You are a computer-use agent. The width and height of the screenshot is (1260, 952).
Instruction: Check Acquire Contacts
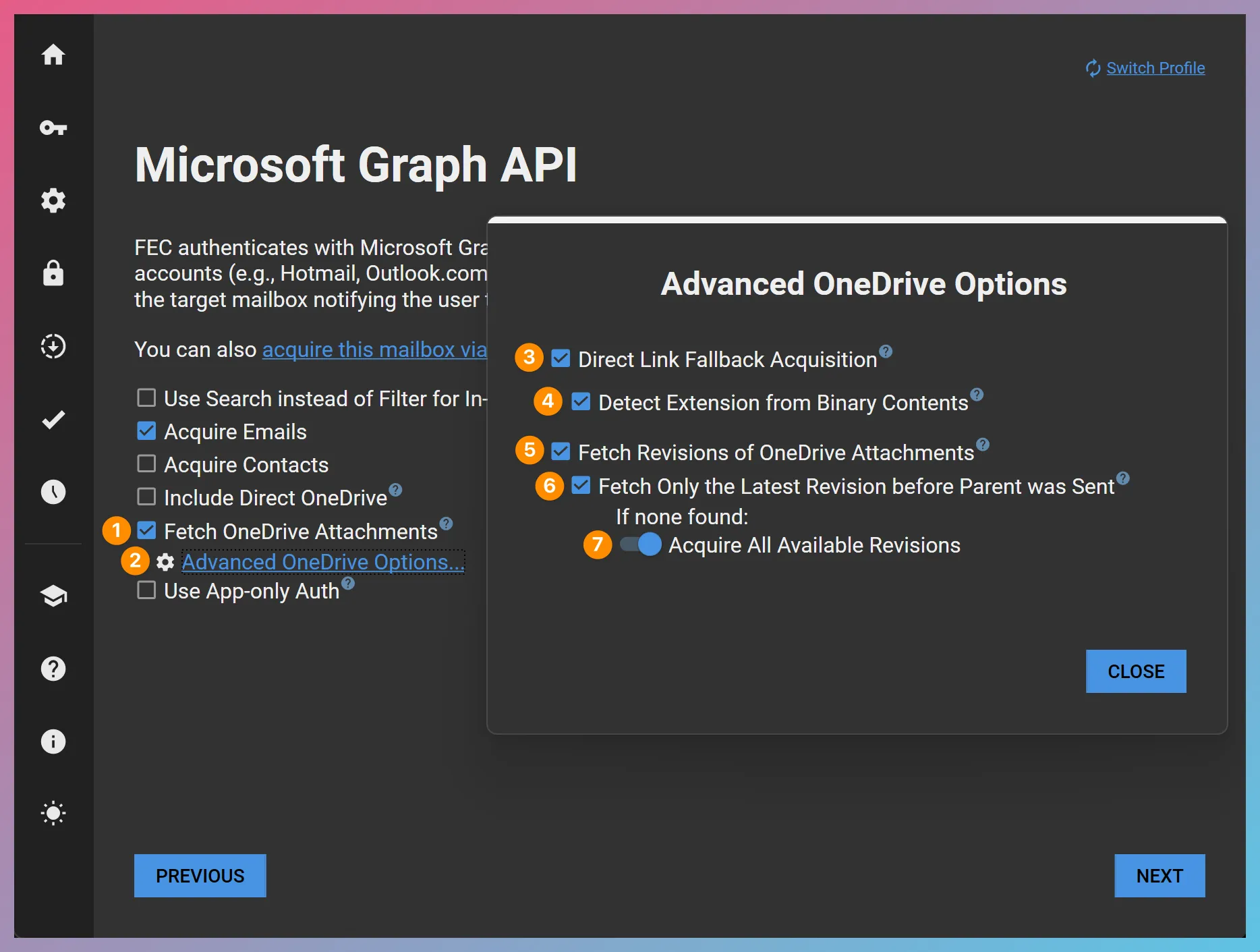[x=146, y=464]
